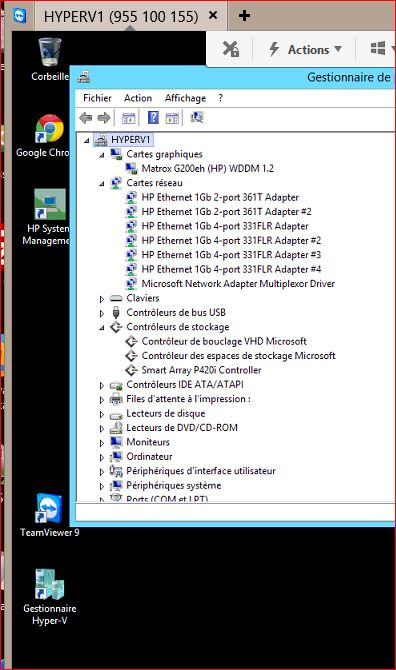
Task: Click the scan for hardware changes icon
Action: pyautogui.click(x=197, y=117)
